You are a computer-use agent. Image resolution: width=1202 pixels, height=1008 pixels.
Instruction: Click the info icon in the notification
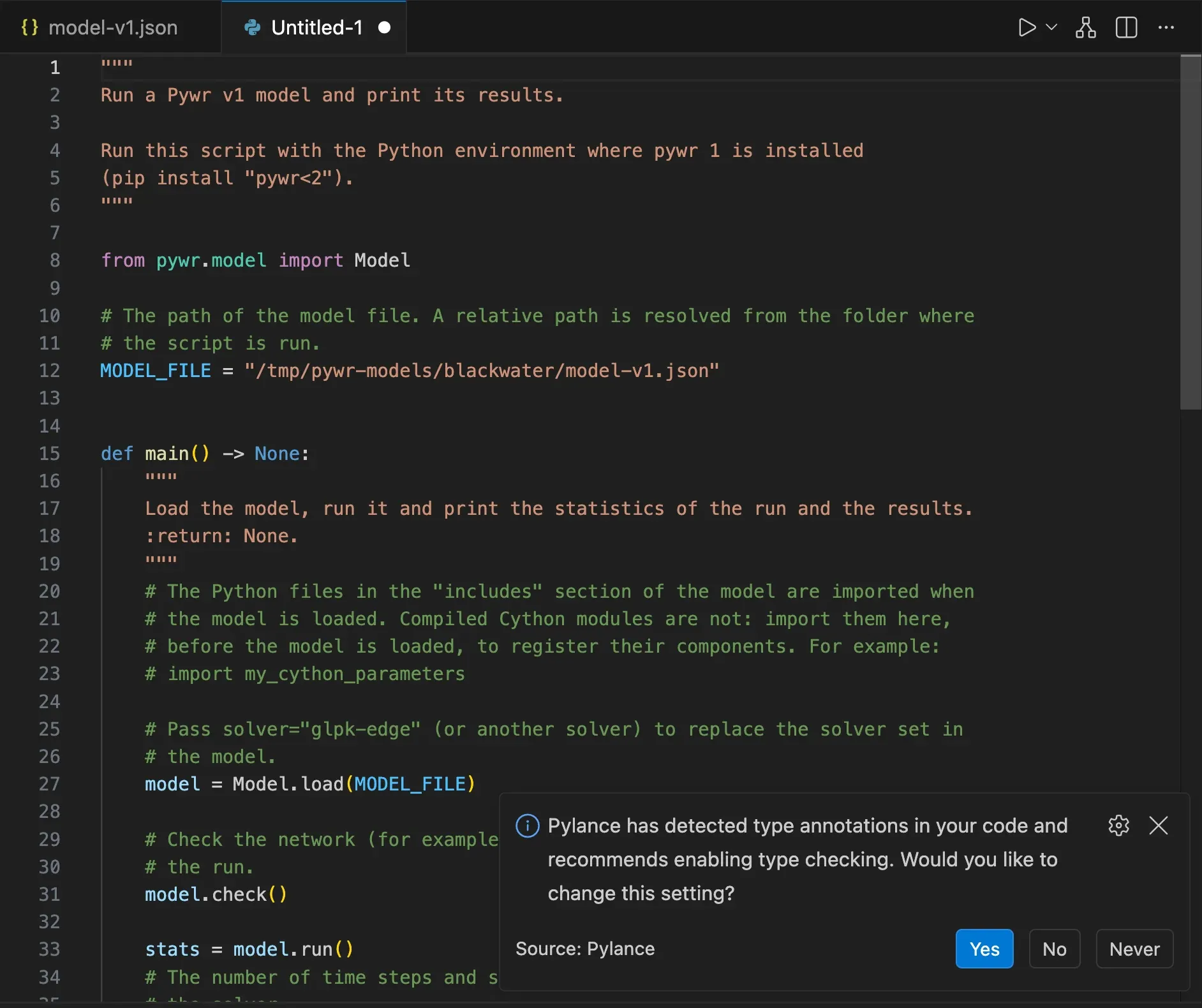[527, 826]
